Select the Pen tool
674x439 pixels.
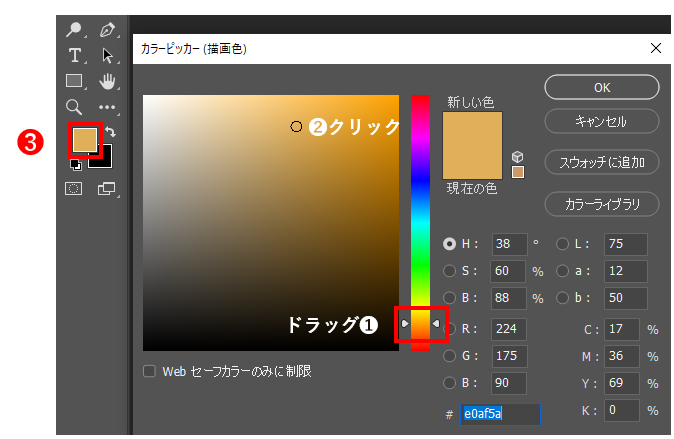pyautogui.click(x=107, y=30)
